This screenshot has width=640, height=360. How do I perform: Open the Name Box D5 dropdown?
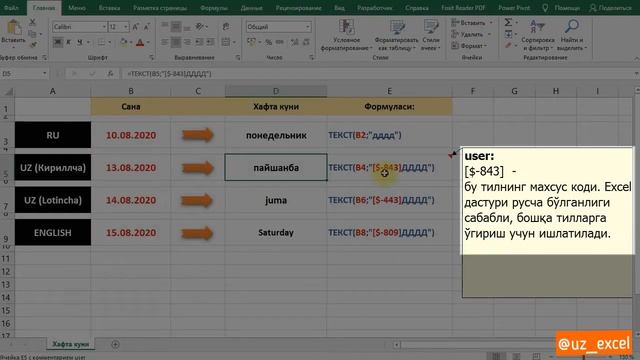tap(44, 74)
